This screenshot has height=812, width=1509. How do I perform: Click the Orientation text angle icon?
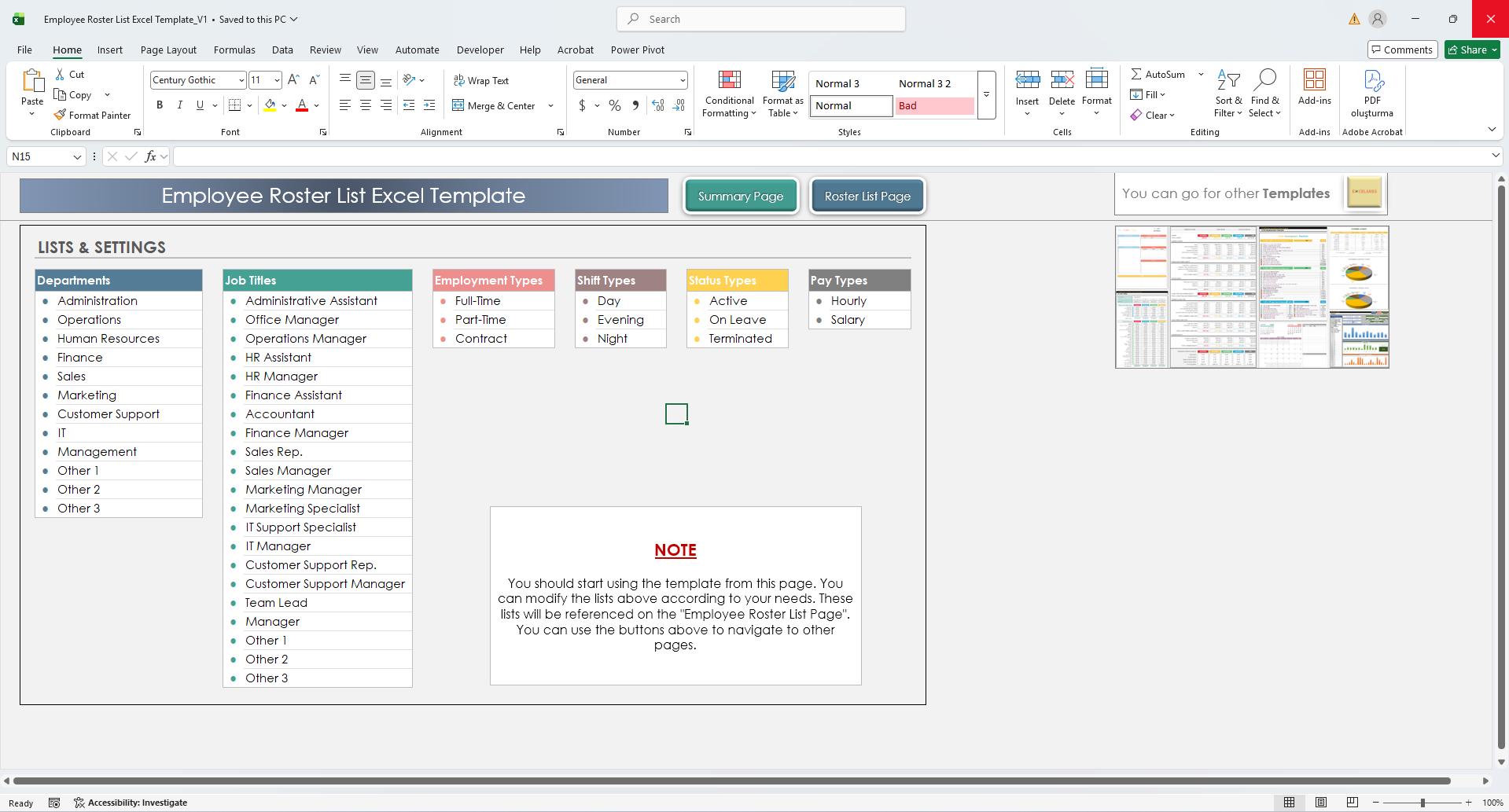pos(409,79)
